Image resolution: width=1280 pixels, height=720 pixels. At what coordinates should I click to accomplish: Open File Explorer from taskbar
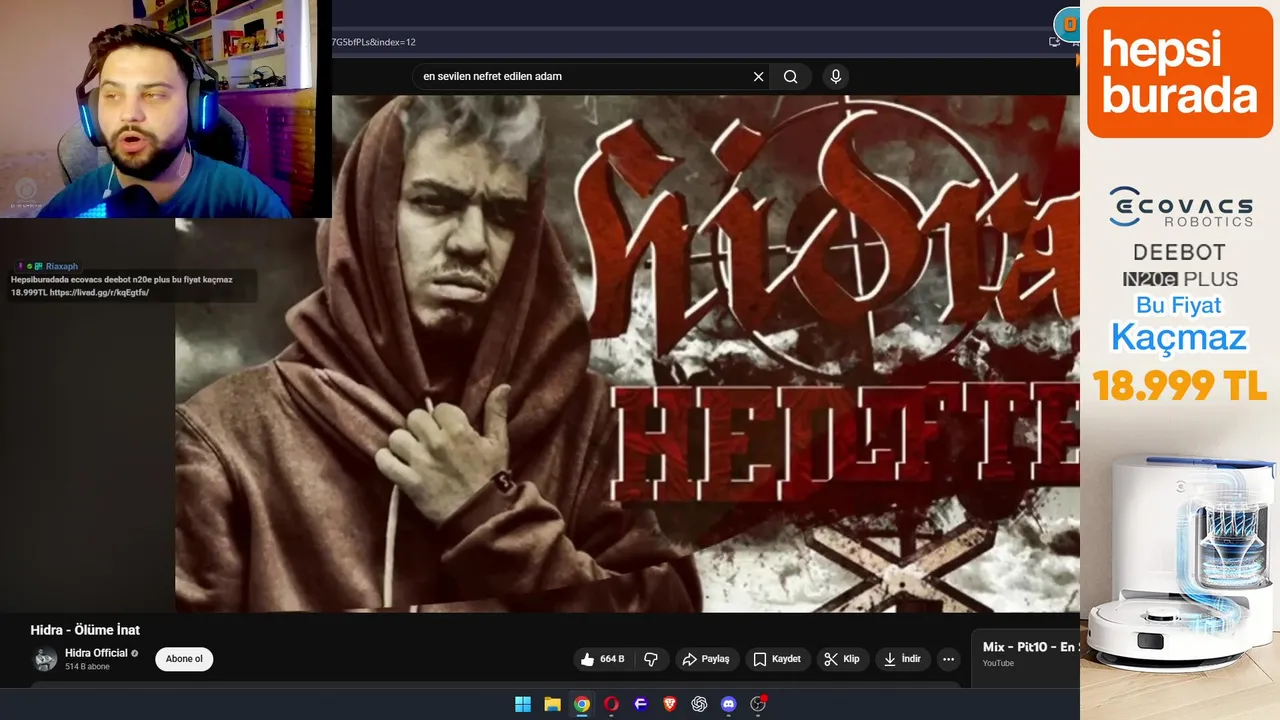pyautogui.click(x=552, y=704)
